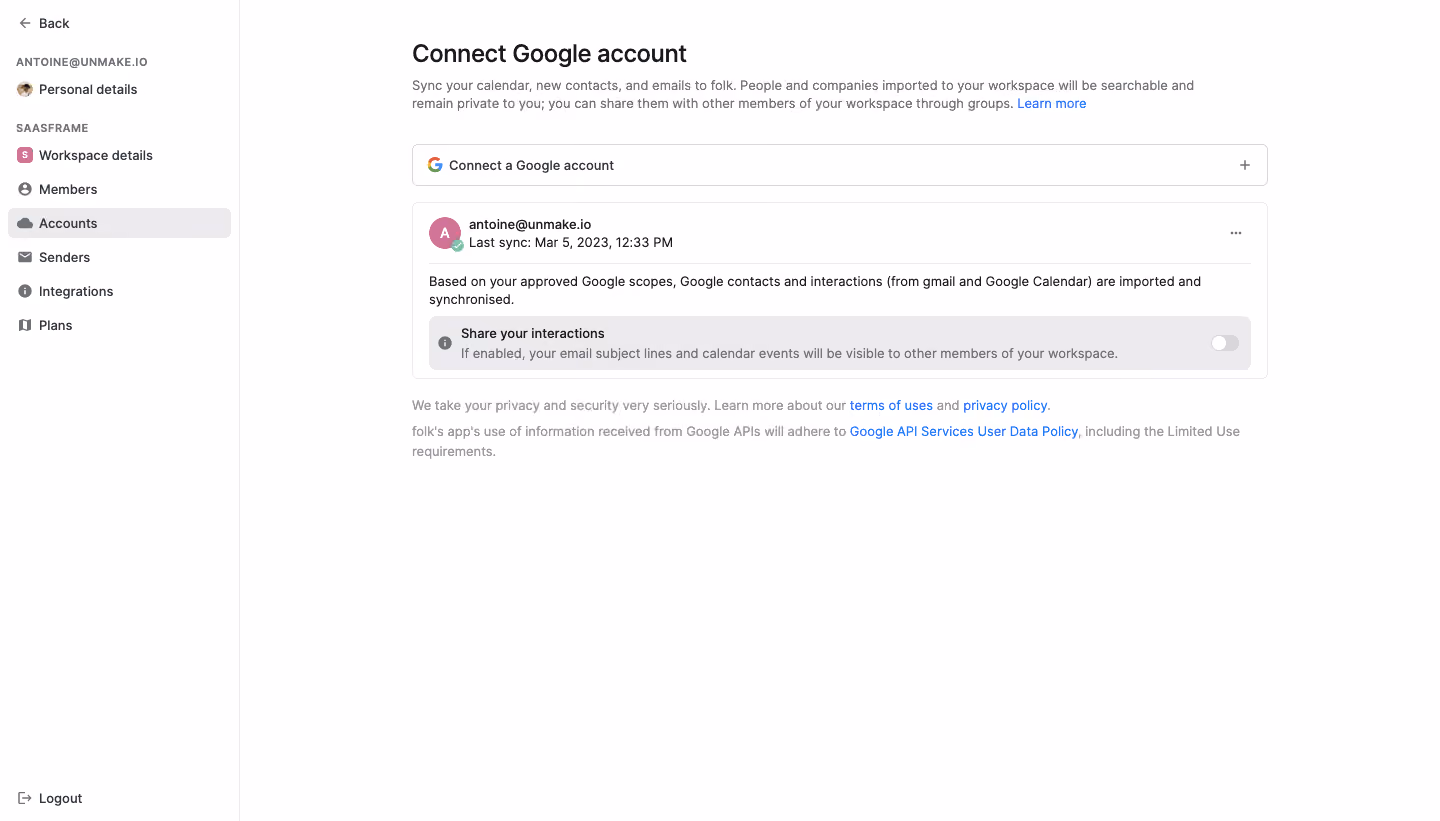Click the SAASFRAME sidebar header
1440x821 pixels.
point(52,128)
